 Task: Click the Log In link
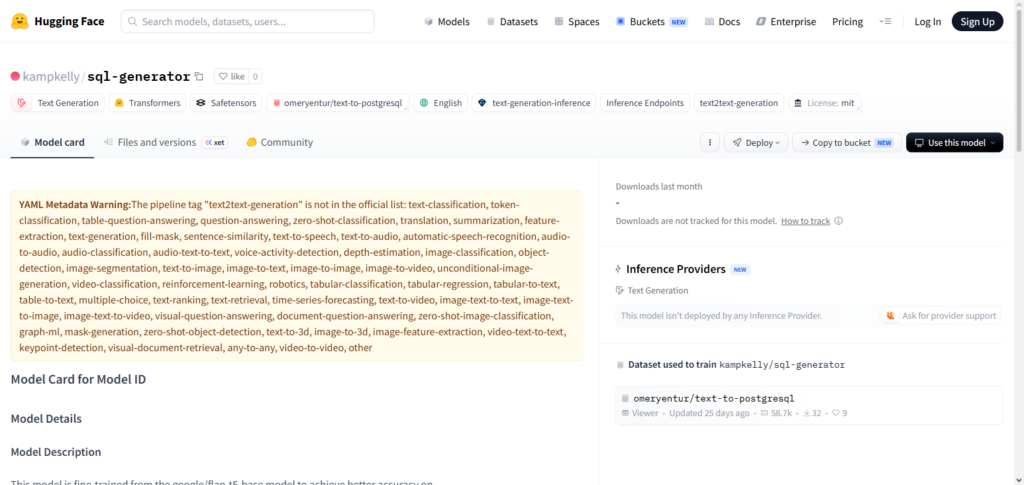pos(927,22)
